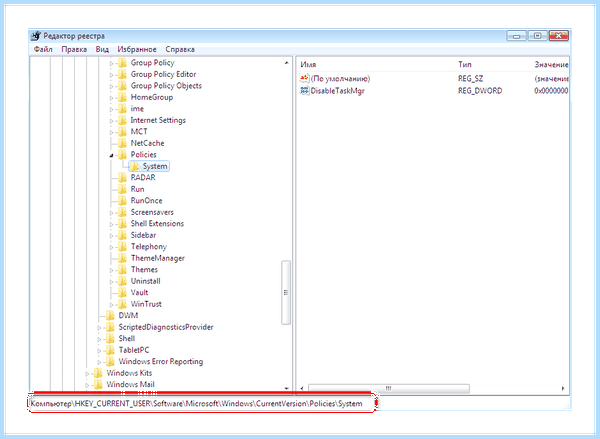This screenshot has height=439, width=600.
Task: Click the Group Policy Objects folder icon
Action: coord(122,86)
